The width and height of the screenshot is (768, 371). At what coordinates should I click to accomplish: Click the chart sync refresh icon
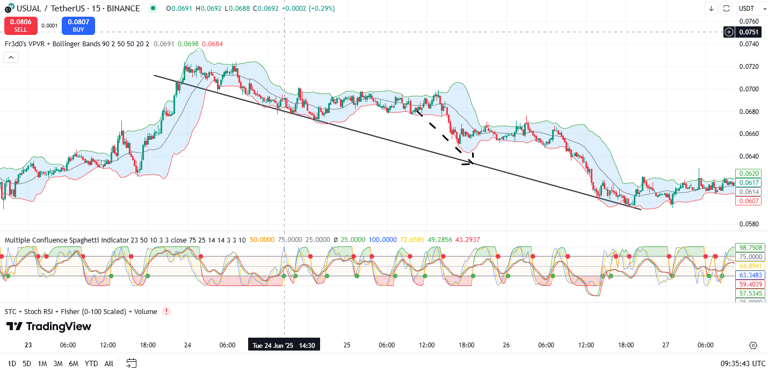tap(727, 8)
